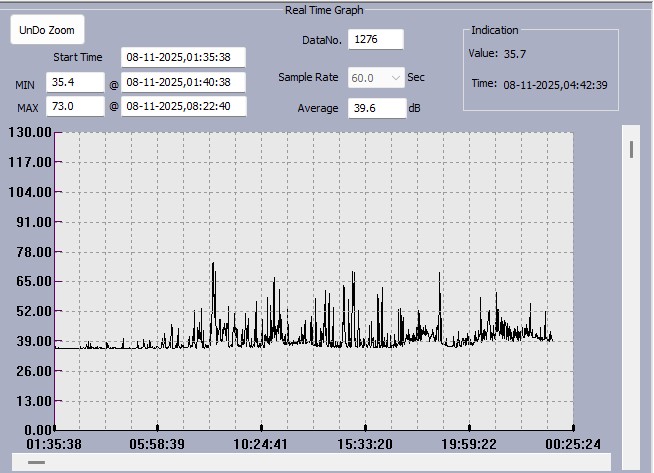Click the MIN timestamp field

[183, 83]
